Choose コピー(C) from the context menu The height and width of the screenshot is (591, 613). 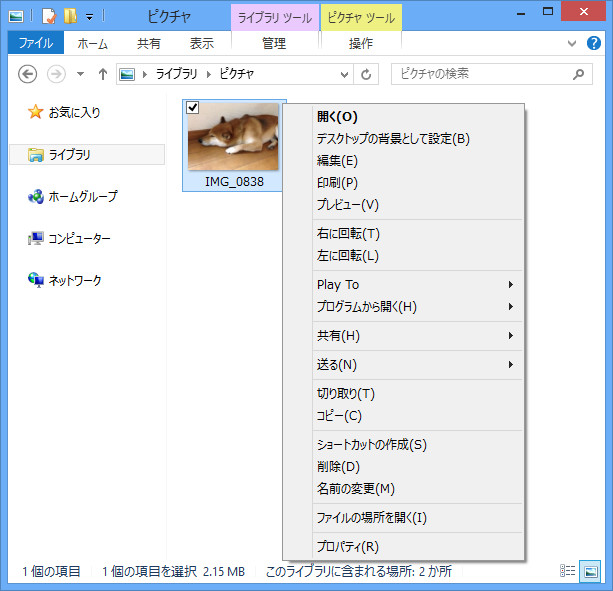coord(403,415)
